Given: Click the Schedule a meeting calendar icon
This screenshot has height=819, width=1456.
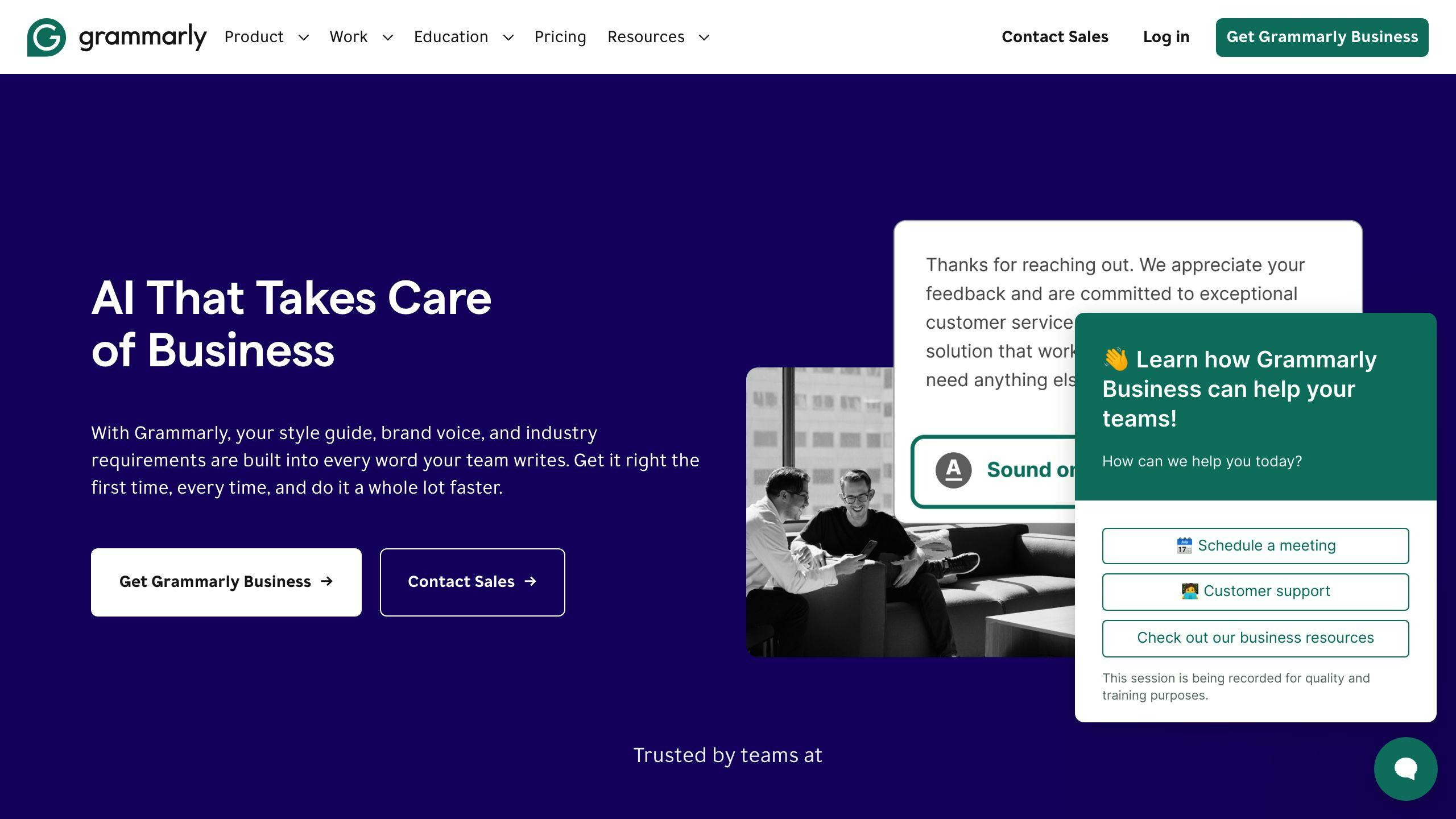Looking at the screenshot, I should coord(1184,545).
